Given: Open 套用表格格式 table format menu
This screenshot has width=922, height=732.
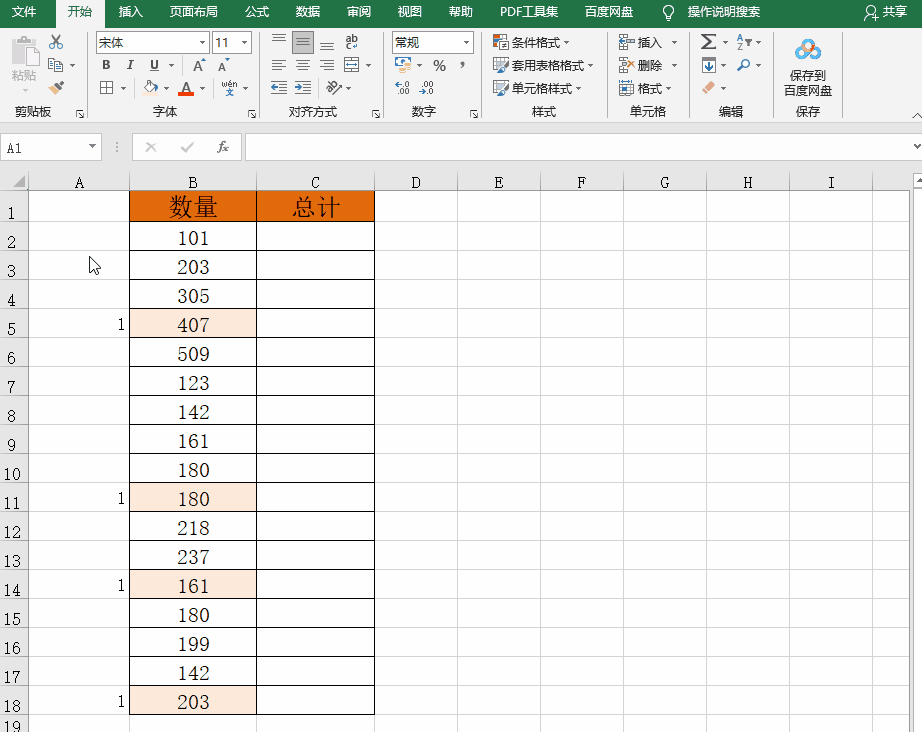Looking at the screenshot, I should point(543,65).
